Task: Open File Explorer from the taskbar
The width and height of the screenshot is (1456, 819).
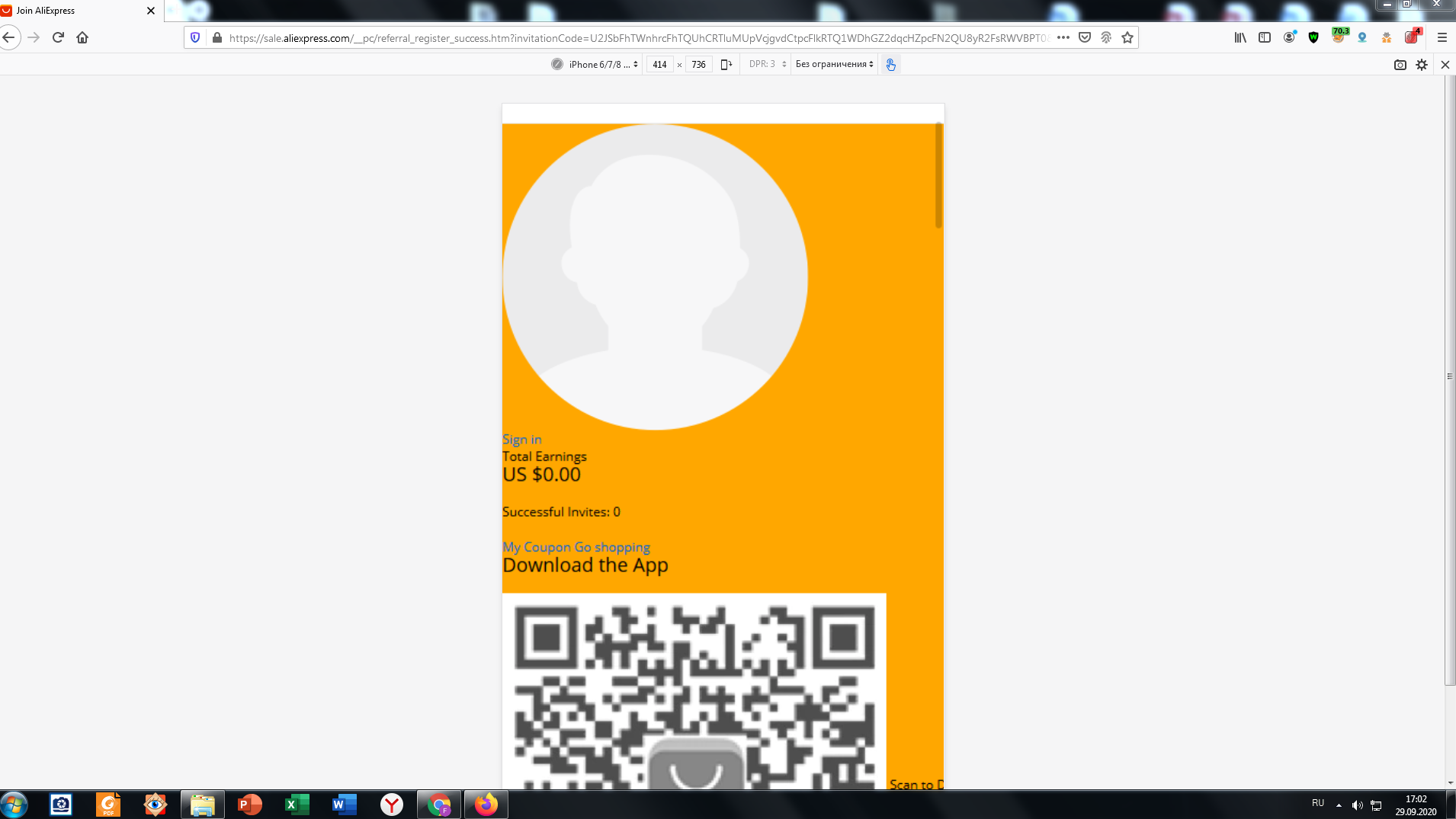Action: 203,805
